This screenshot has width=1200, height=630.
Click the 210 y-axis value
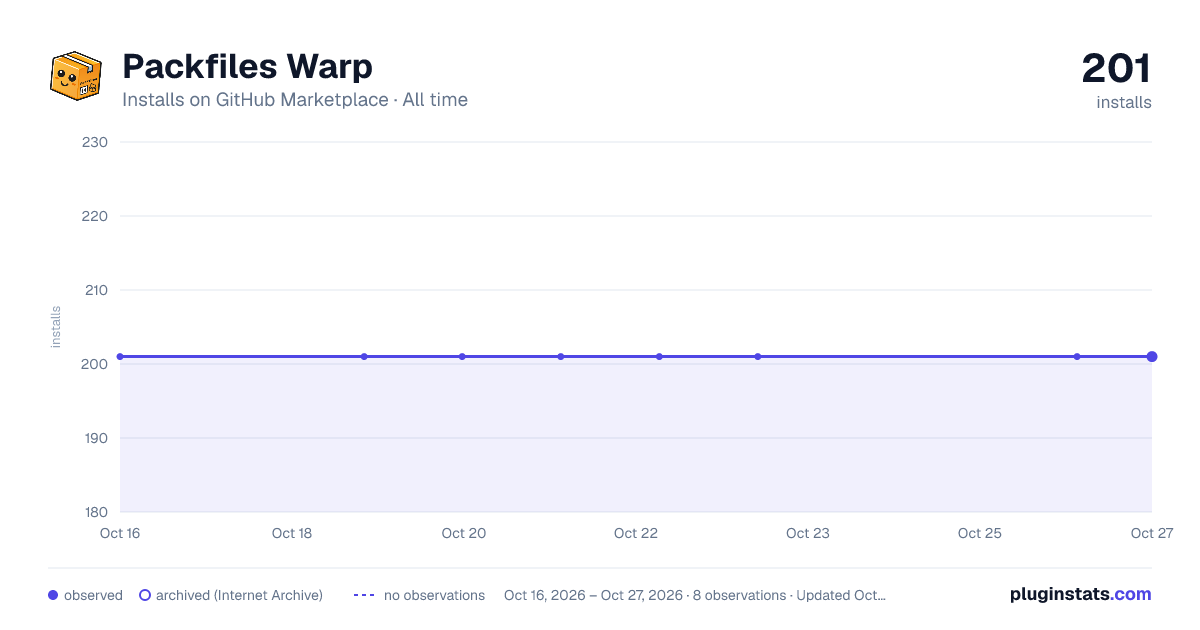pos(95,290)
